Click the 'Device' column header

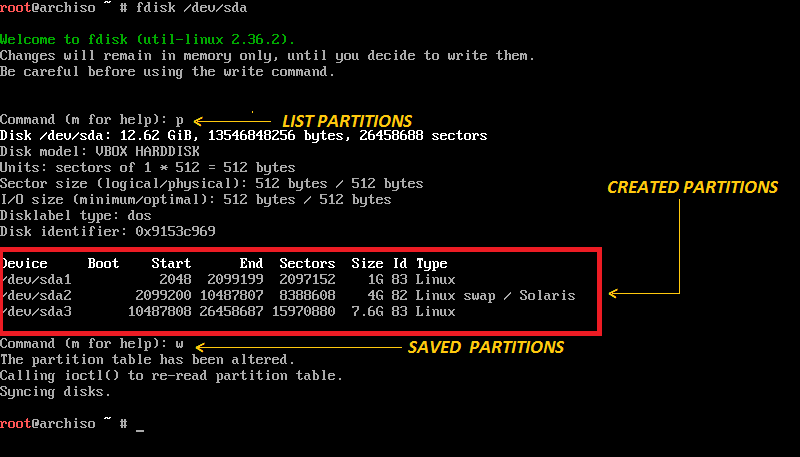[x=24, y=263]
